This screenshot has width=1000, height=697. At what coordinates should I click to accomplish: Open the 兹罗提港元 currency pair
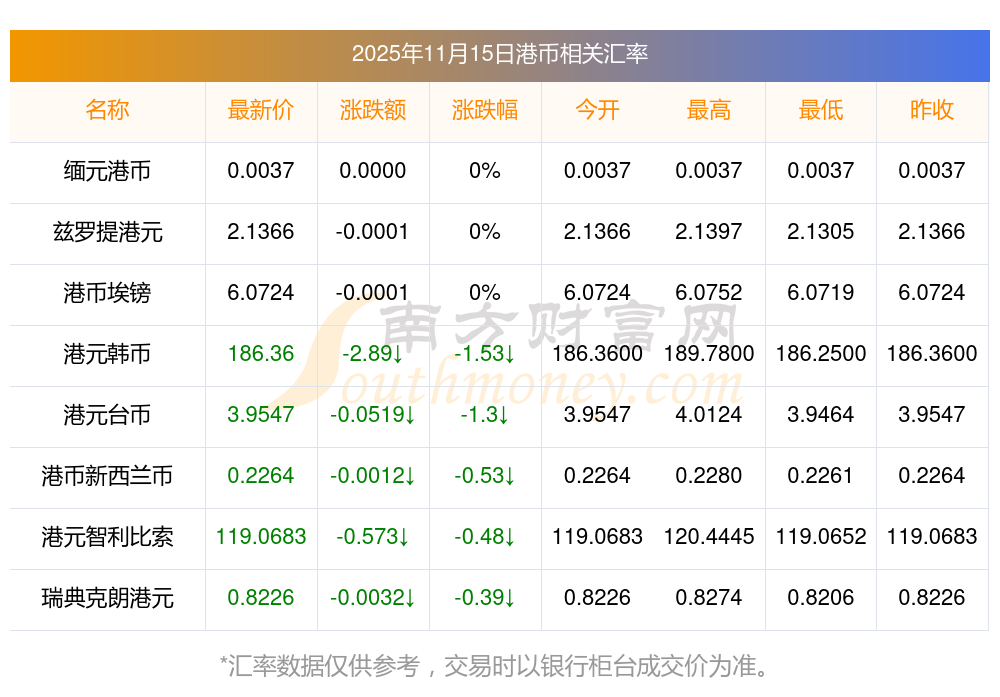click(107, 232)
